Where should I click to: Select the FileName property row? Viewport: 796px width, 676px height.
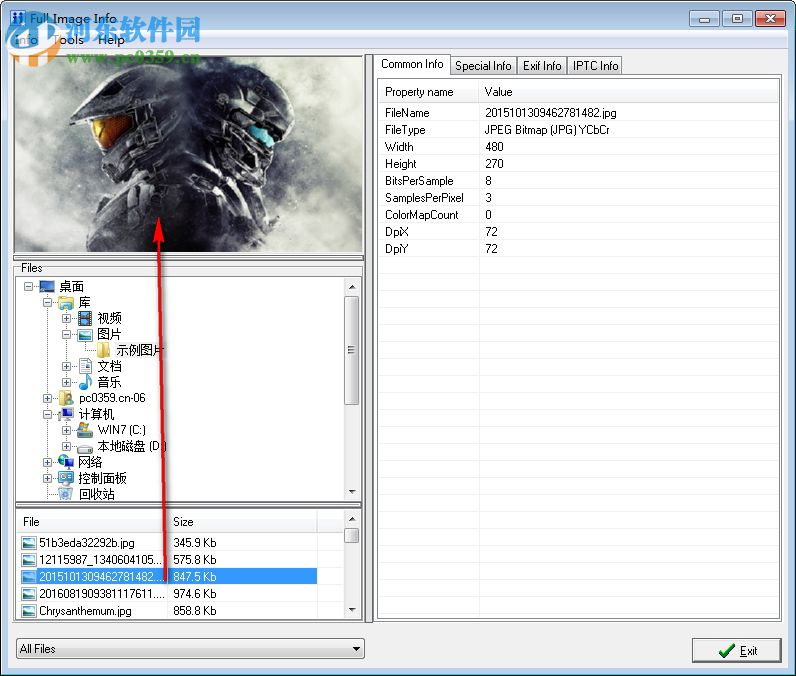coord(579,112)
